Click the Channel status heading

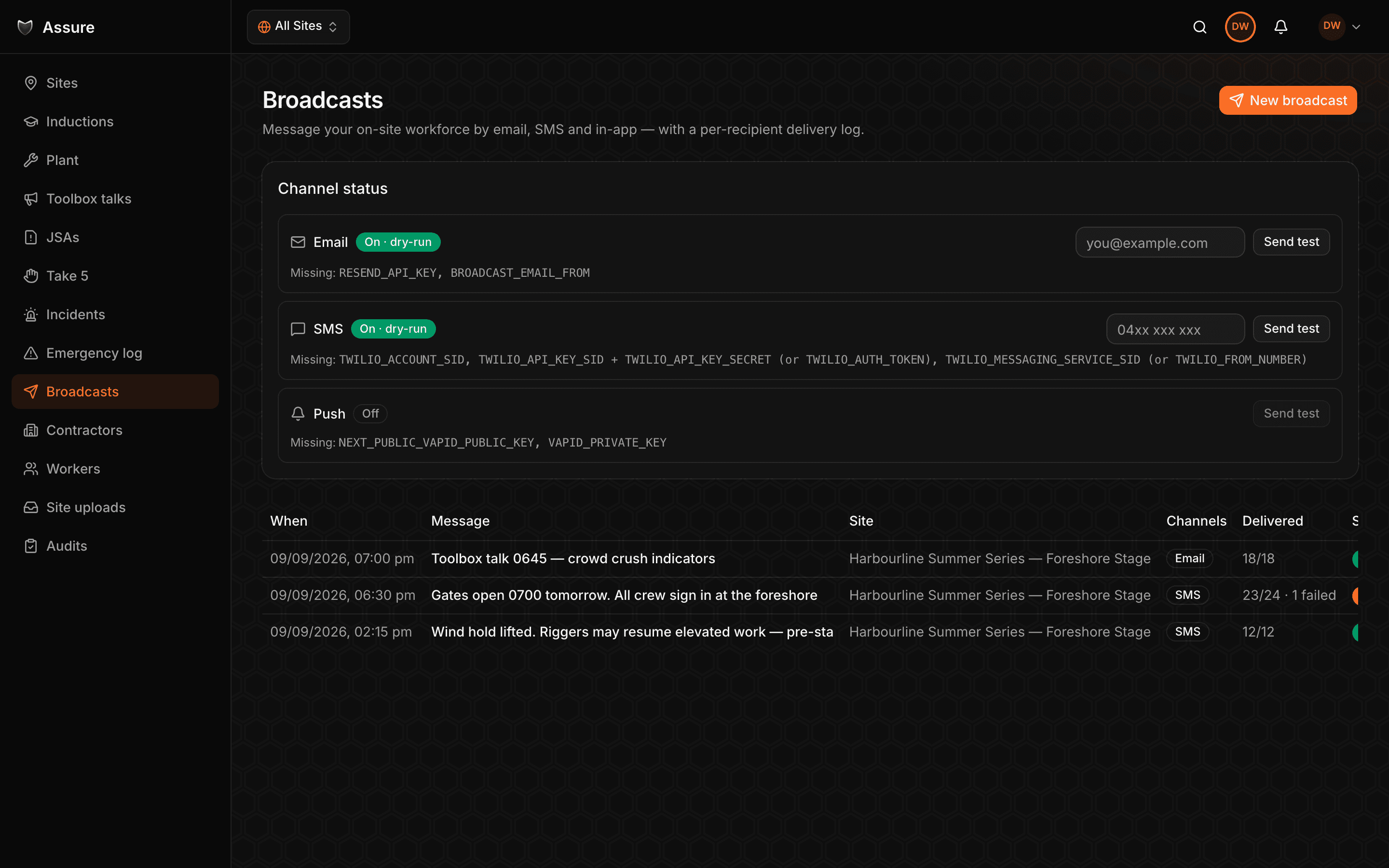click(332, 189)
